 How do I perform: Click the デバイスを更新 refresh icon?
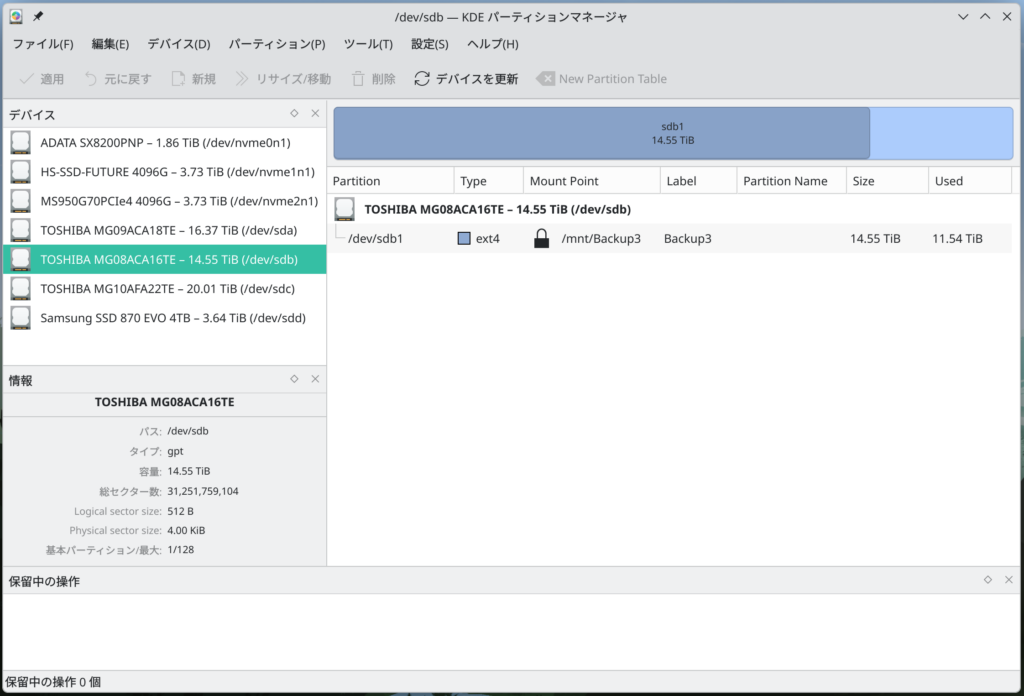(422, 79)
